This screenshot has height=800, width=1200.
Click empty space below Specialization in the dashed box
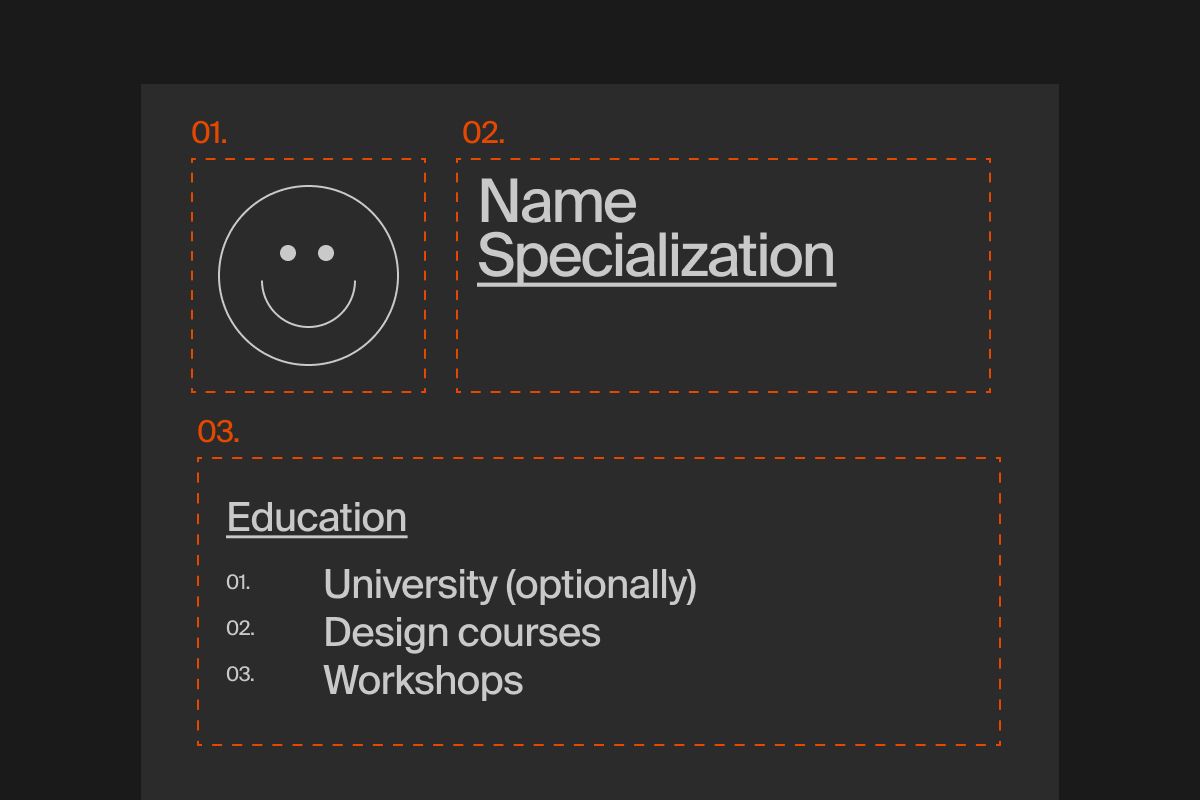pyautogui.click(x=720, y=340)
